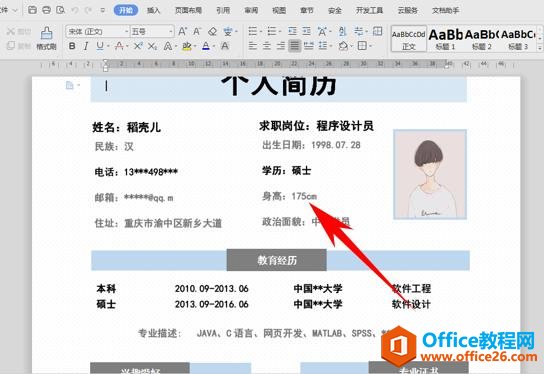Viewport: 544px width, 374px height.
Task: Click the bulleted list icon
Action: (253, 32)
